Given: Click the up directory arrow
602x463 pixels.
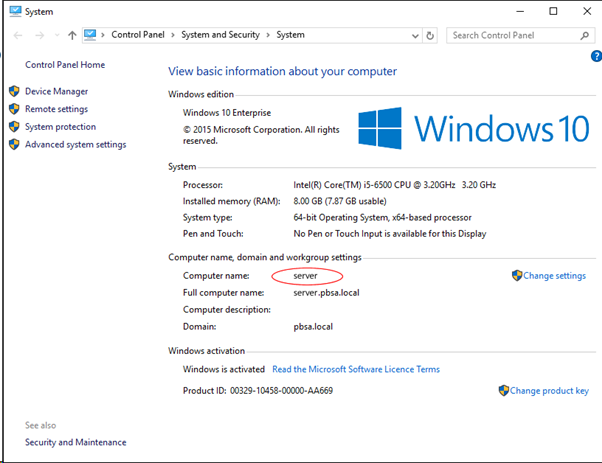Looking at the screenshot, I should pos(72,35).
